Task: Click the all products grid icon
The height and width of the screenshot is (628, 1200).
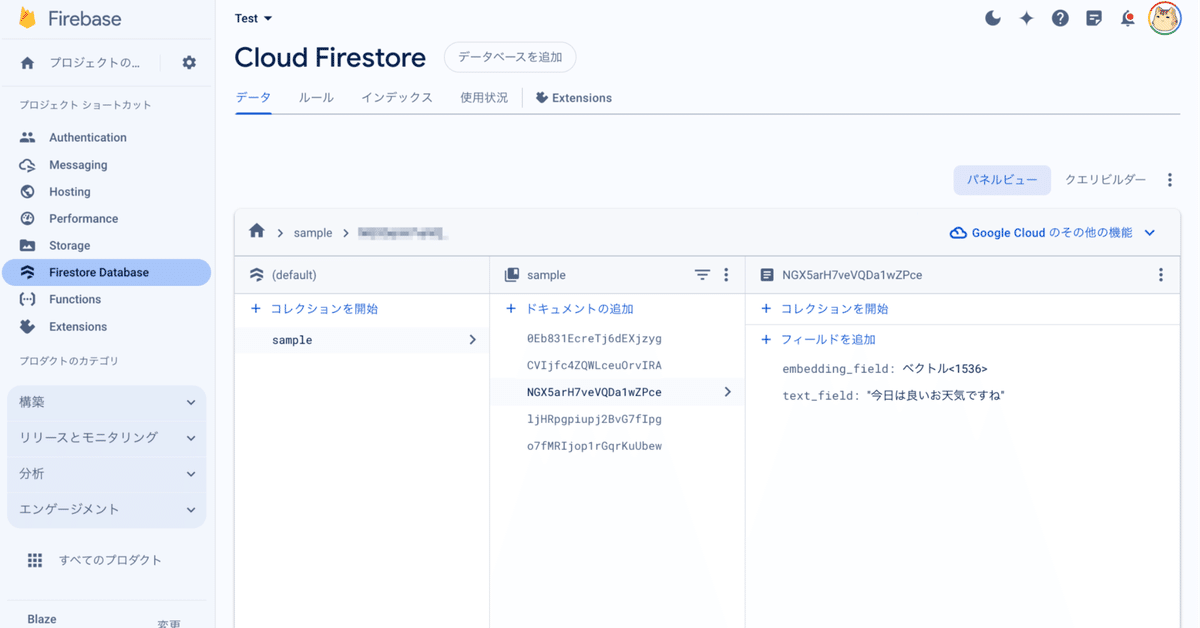Action: click(x=35, y=561)
